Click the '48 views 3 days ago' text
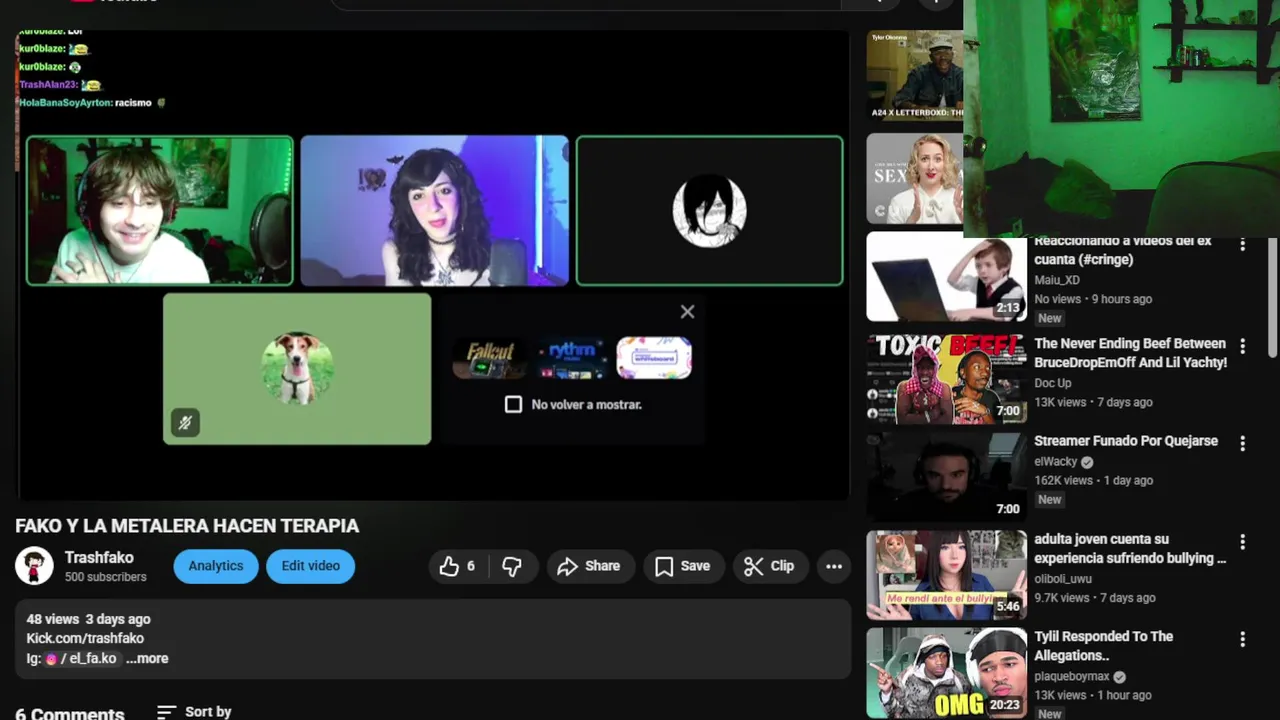This screenshot has width=1280, height=720. [88, 619]
